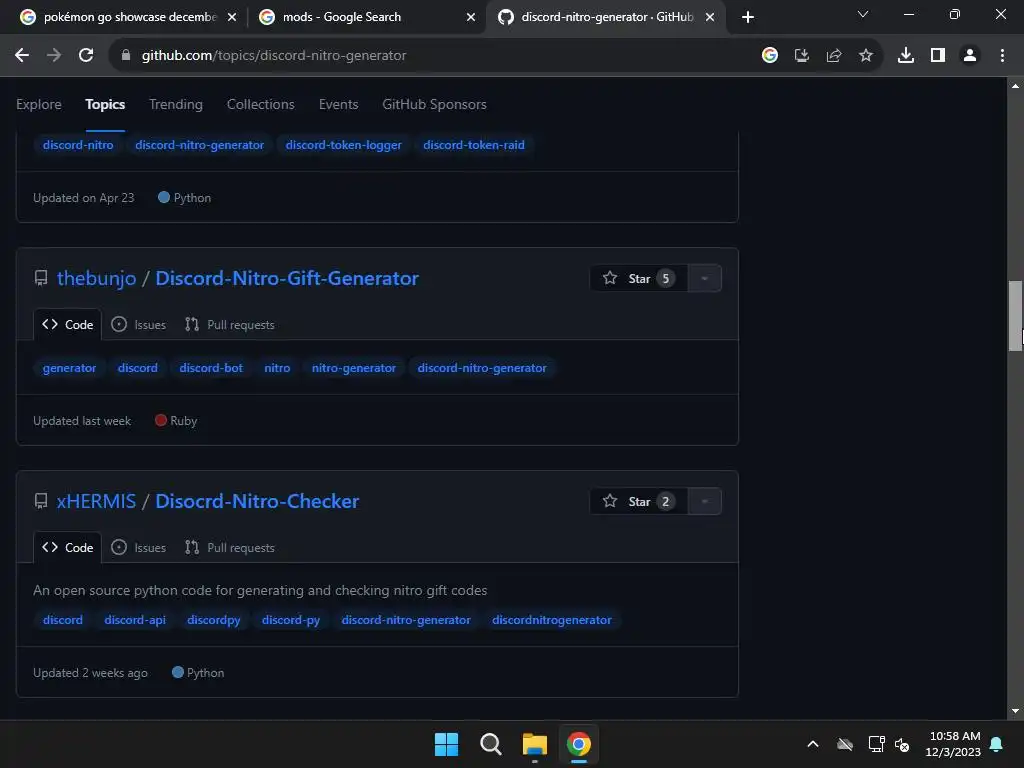This screenshot has height=768, width=1024.
Task: Open taskbar Search icon
Action: (490, 744)
